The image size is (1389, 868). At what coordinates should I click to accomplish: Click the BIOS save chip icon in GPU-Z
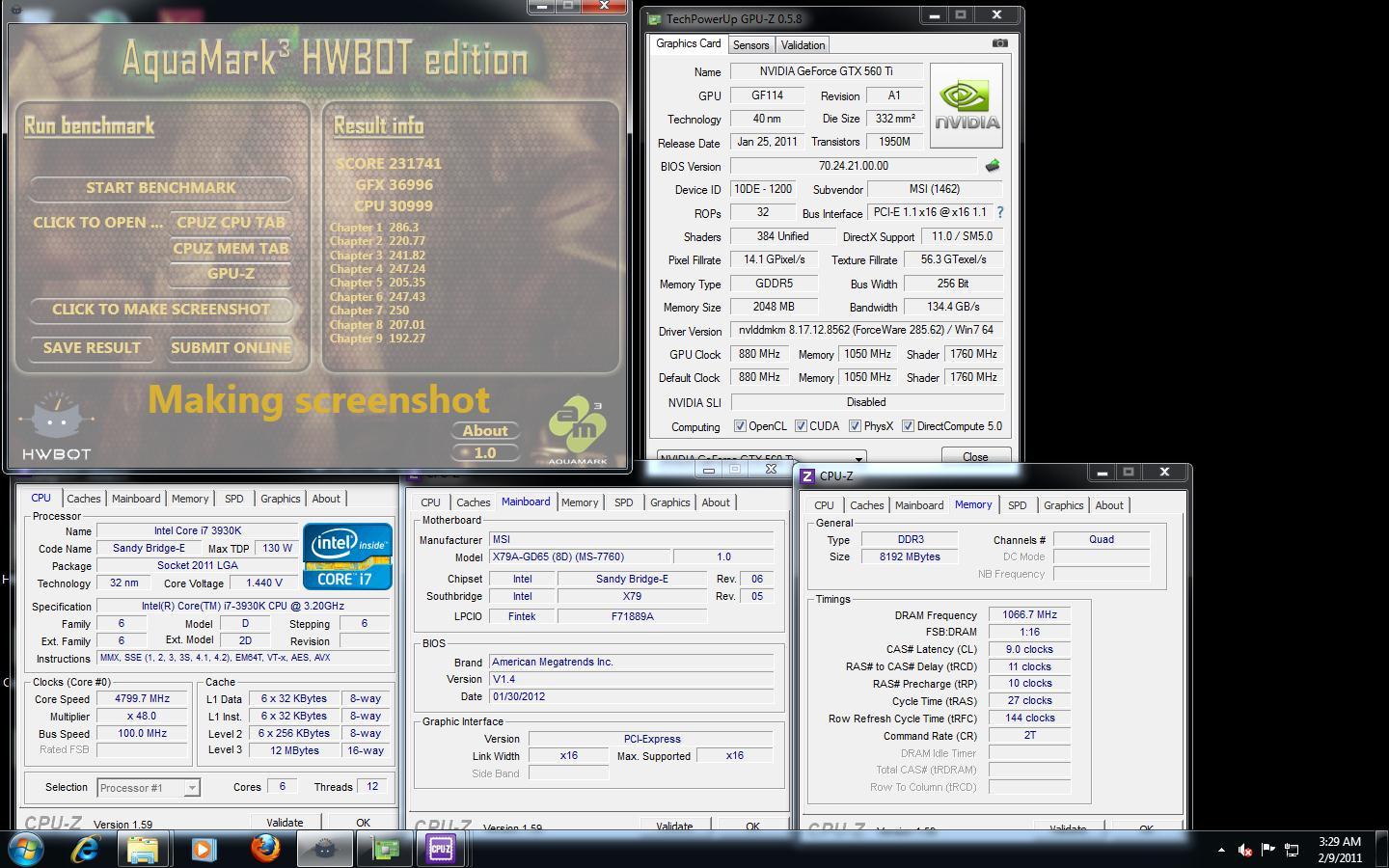[992, 166]
